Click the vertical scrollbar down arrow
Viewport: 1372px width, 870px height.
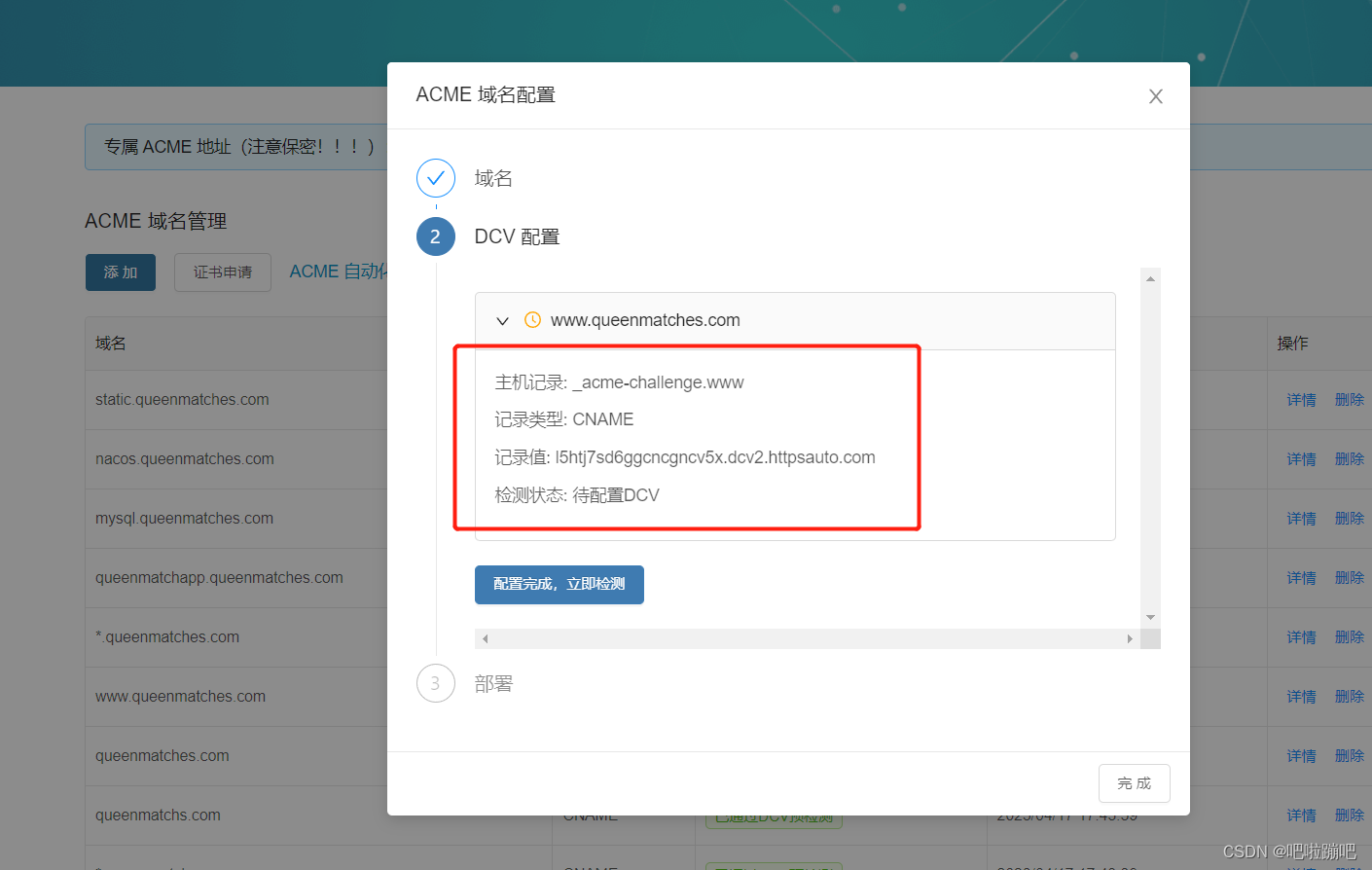point(1150,617)
